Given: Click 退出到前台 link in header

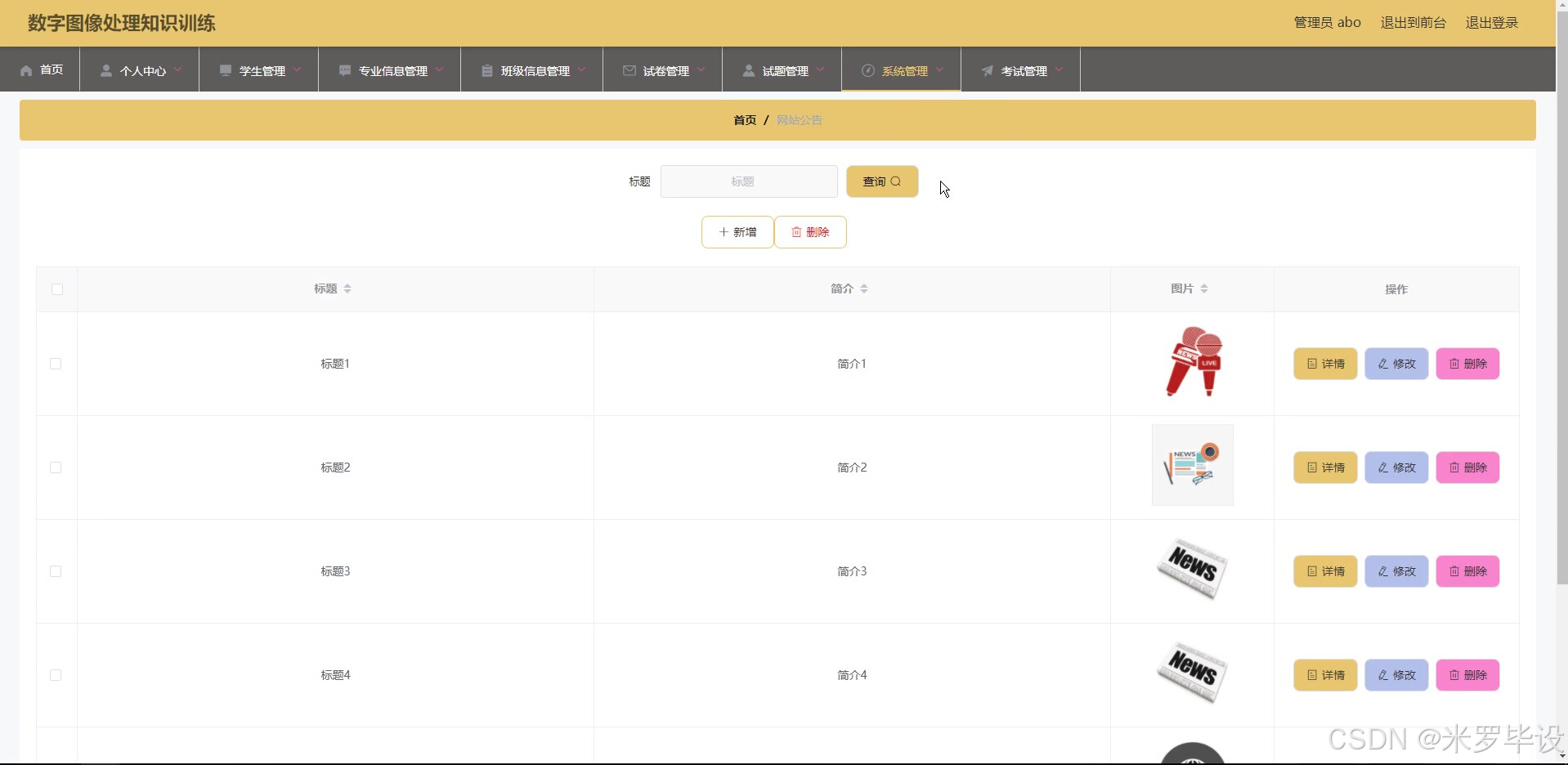Looking at the screenshot, I should [x=1413, y=23].
